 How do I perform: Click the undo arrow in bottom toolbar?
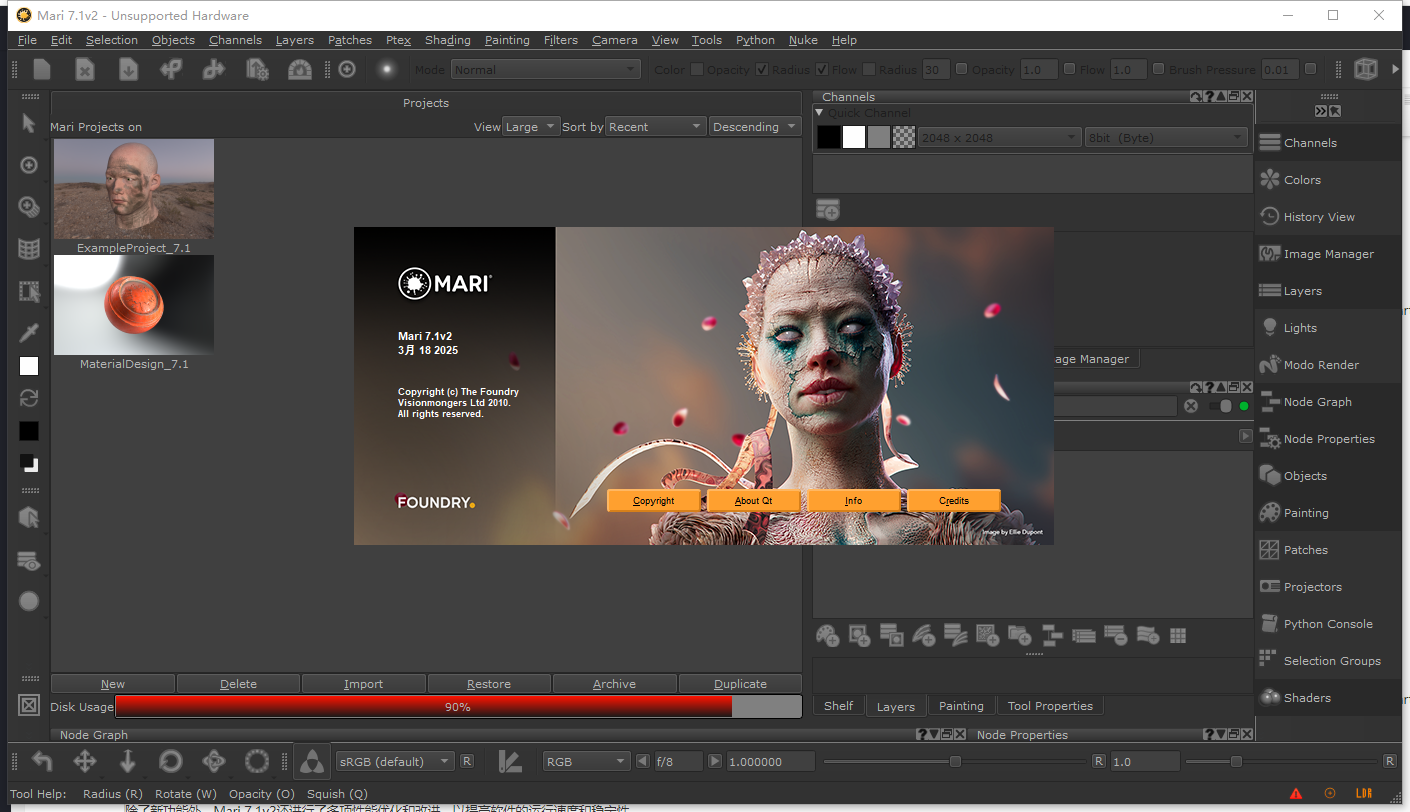pyautogui.click(x=42, y=761)
